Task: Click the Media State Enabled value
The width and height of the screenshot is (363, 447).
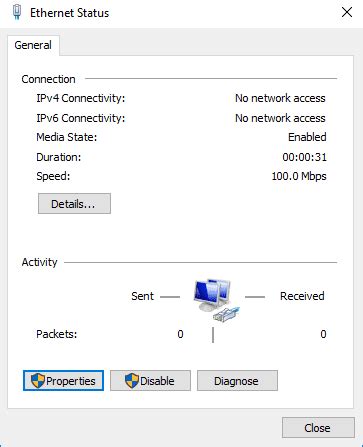Action: point(307,137)
